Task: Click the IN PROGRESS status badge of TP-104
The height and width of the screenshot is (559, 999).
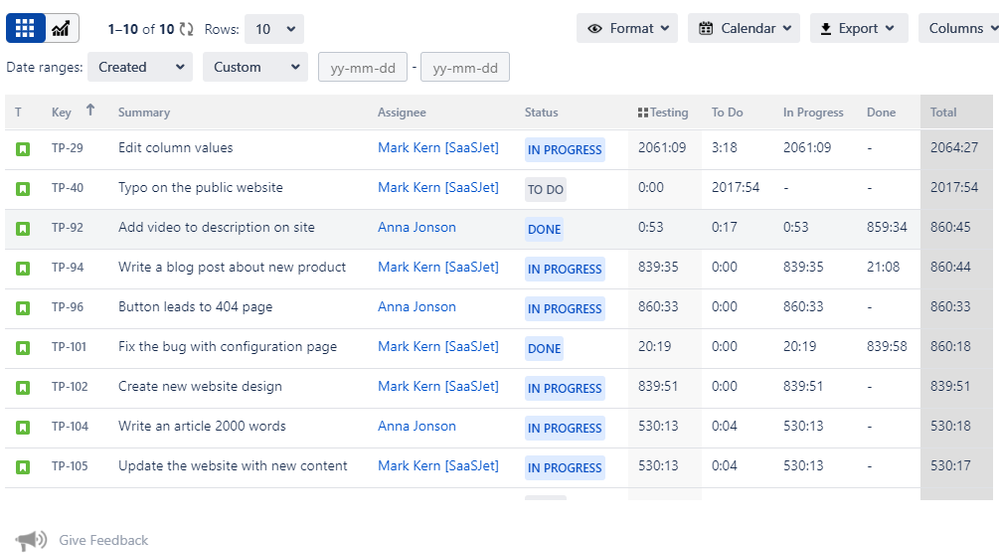Action: (564, 428)
